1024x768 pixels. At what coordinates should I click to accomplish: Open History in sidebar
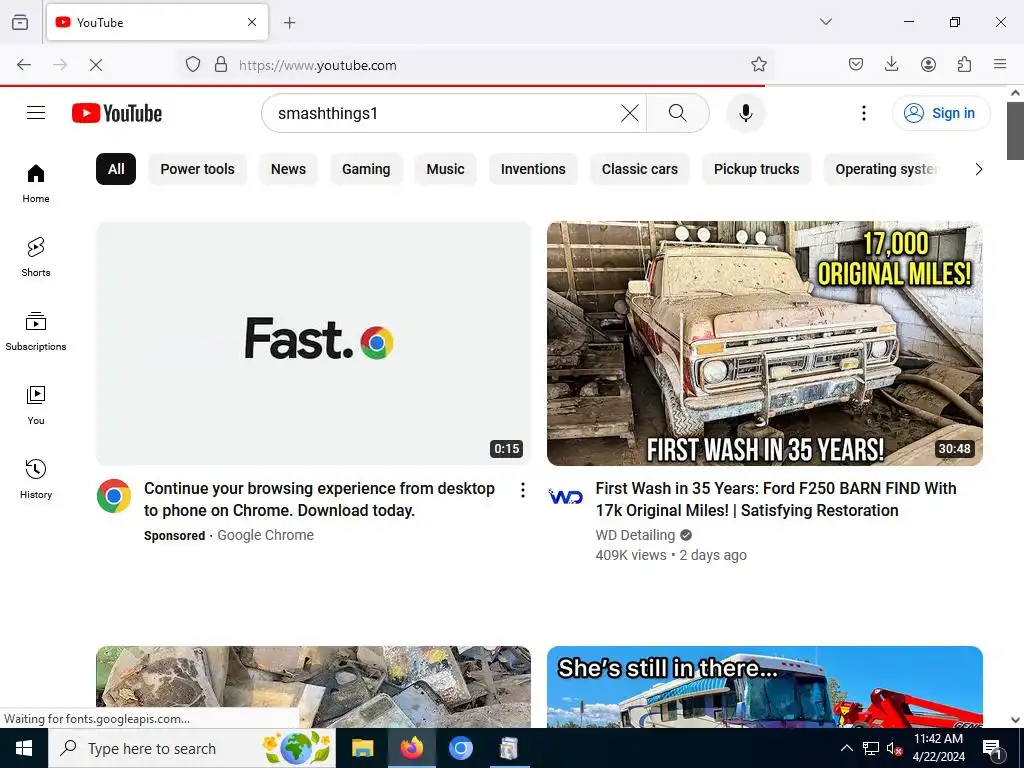(36, 479)
